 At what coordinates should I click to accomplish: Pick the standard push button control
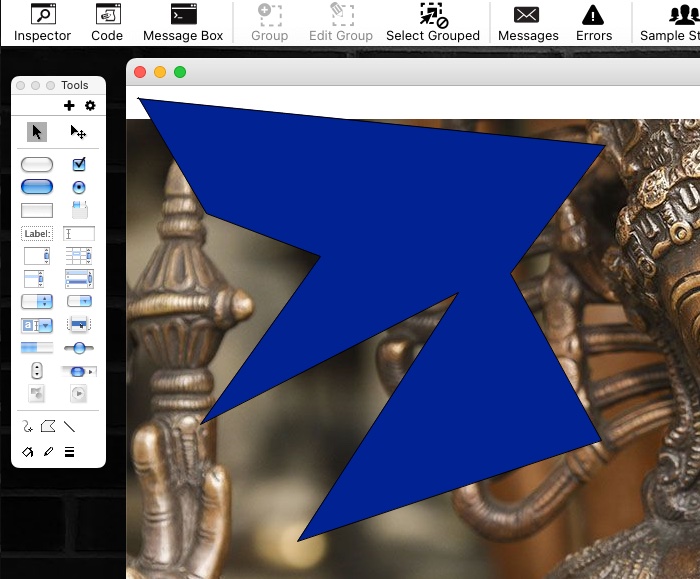37,164
